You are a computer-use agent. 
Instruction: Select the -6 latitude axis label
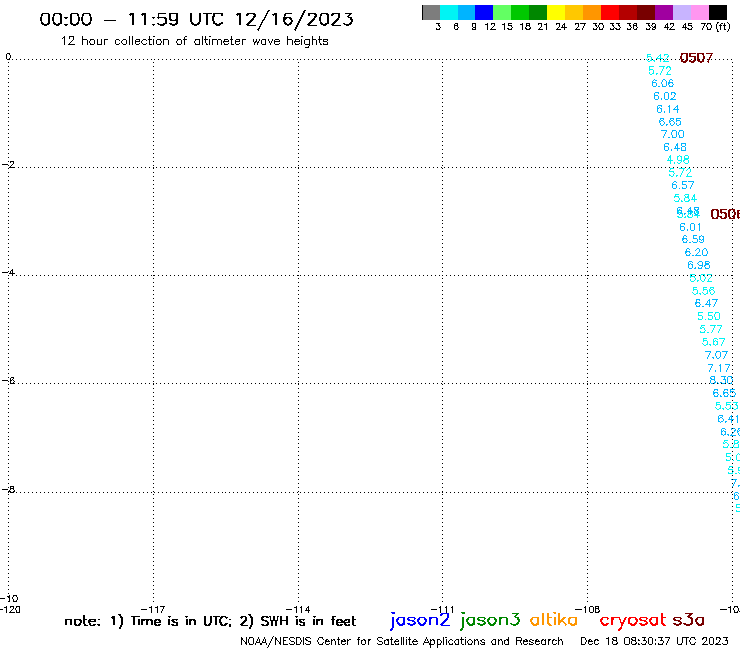pos(8,380)
